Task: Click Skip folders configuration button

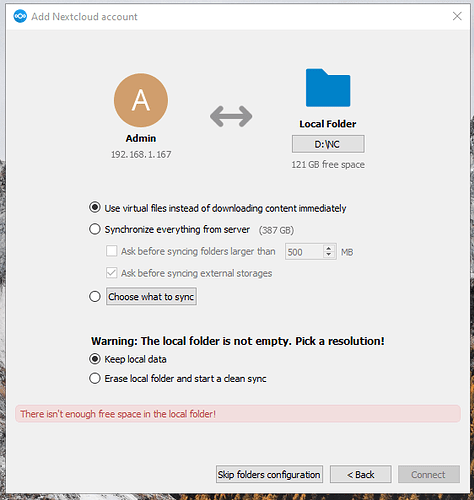Action: click(269, 474)
